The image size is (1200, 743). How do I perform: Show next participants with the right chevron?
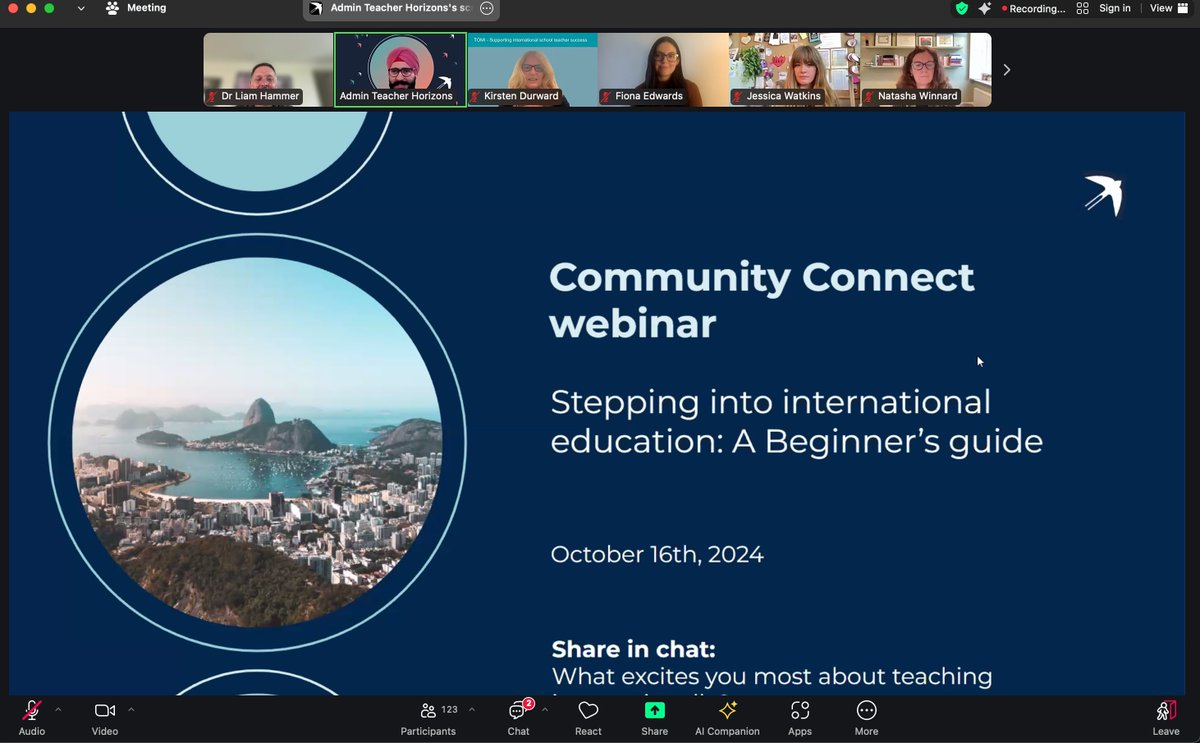coord(1006,70)
